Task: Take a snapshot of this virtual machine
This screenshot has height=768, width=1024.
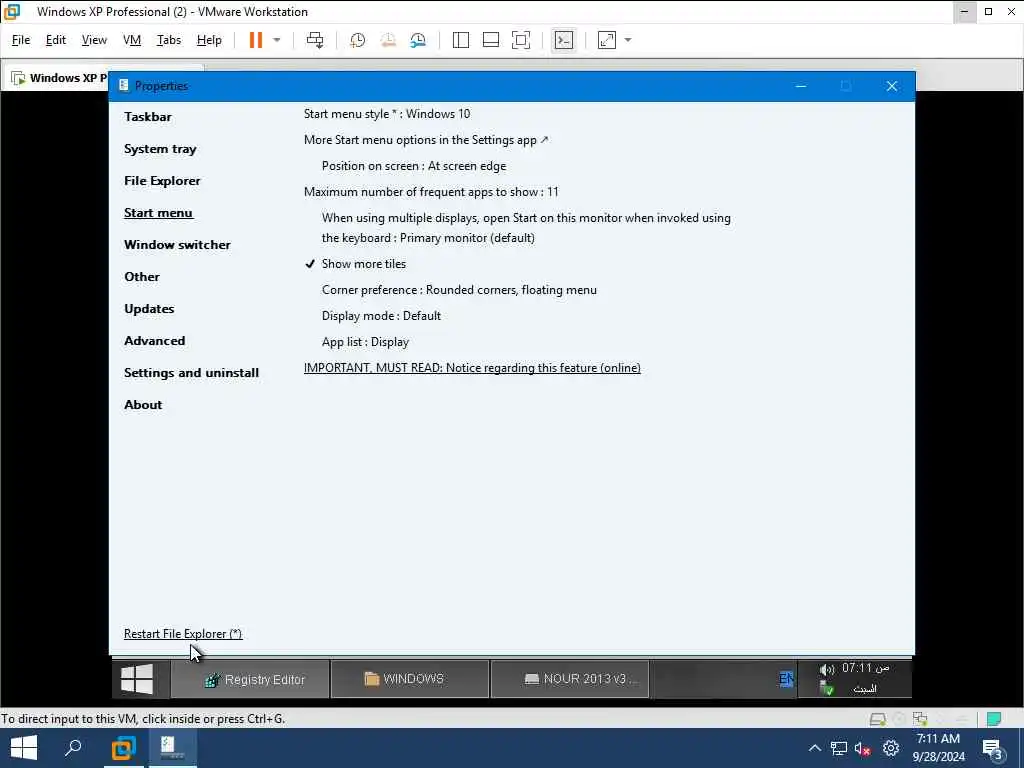Action: pos(357,40)
